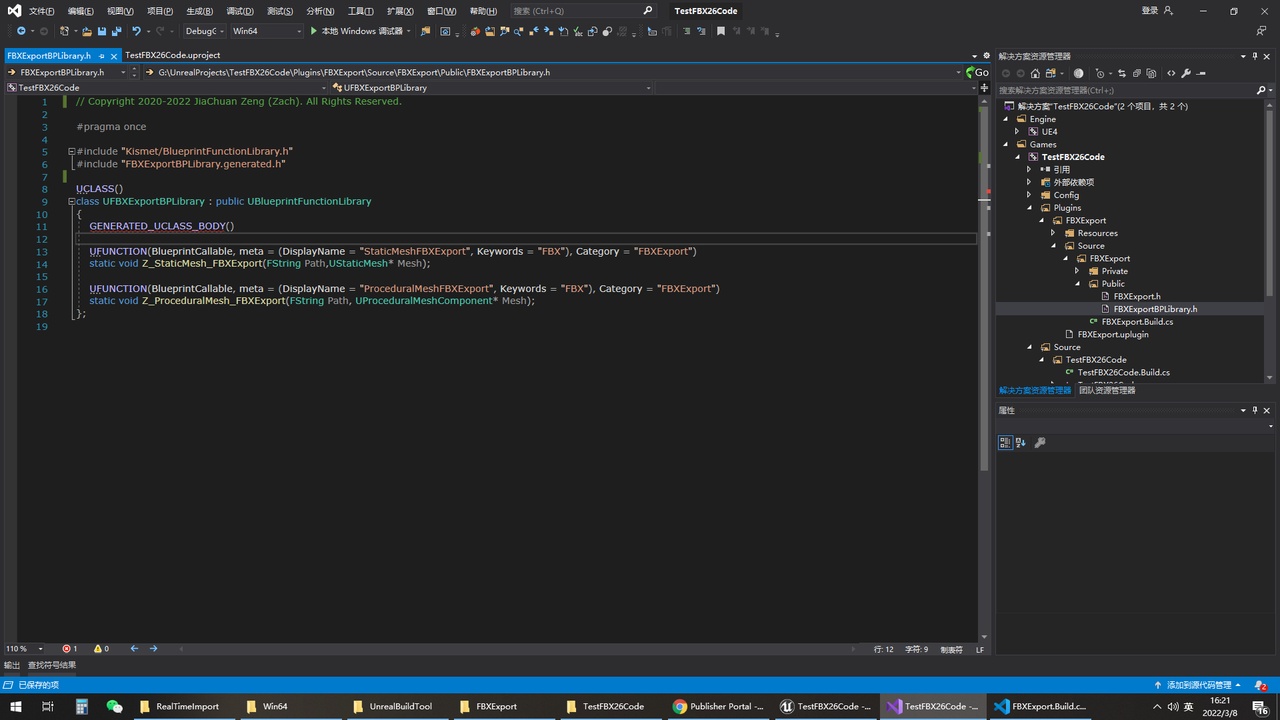Viewport: 1280px width, 720px height.
Task: Open the DebugGame configuration dropdown
Action: click(204, 31)
